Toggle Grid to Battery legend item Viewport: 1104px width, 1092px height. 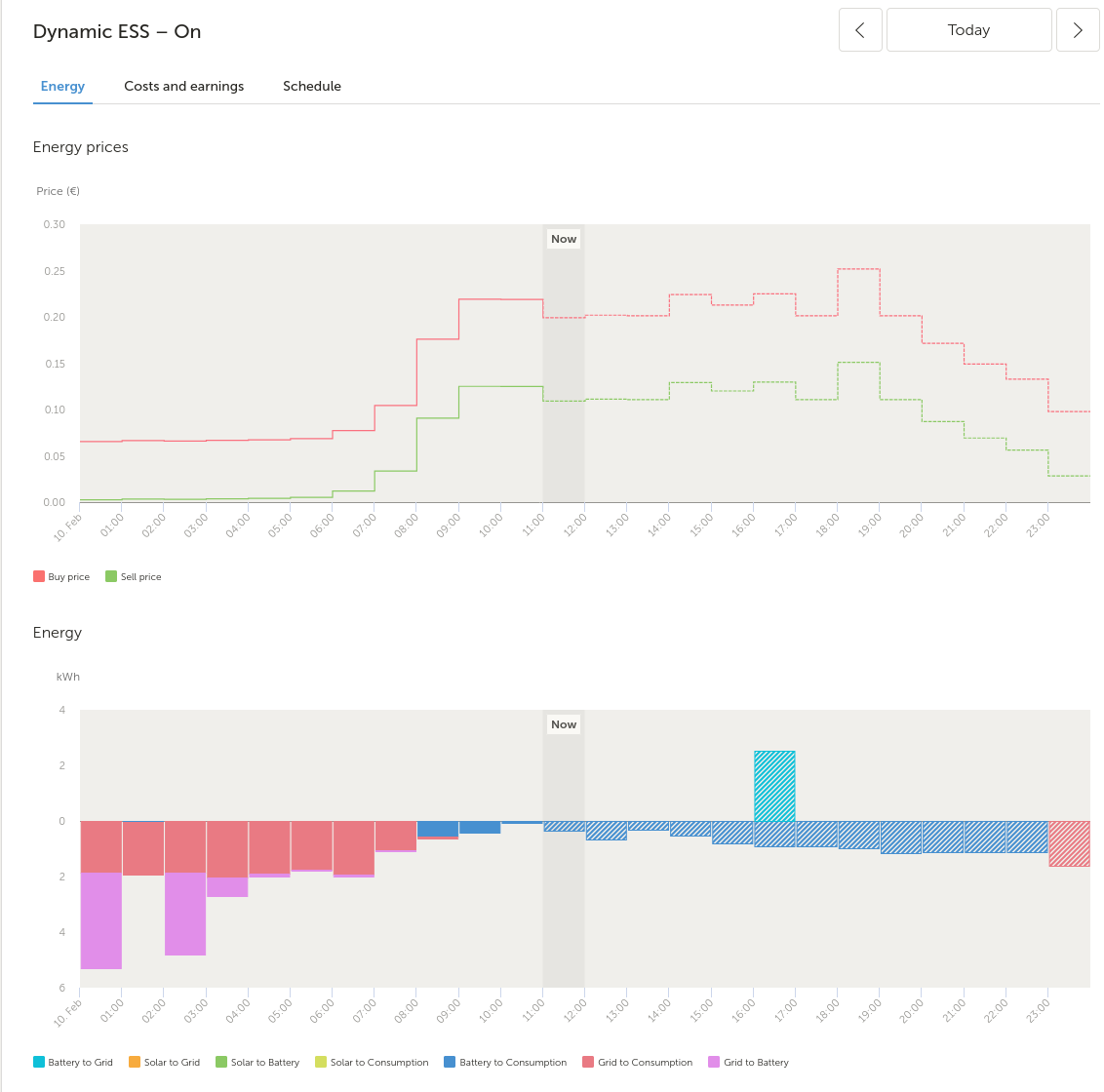tap(748, 1063)
